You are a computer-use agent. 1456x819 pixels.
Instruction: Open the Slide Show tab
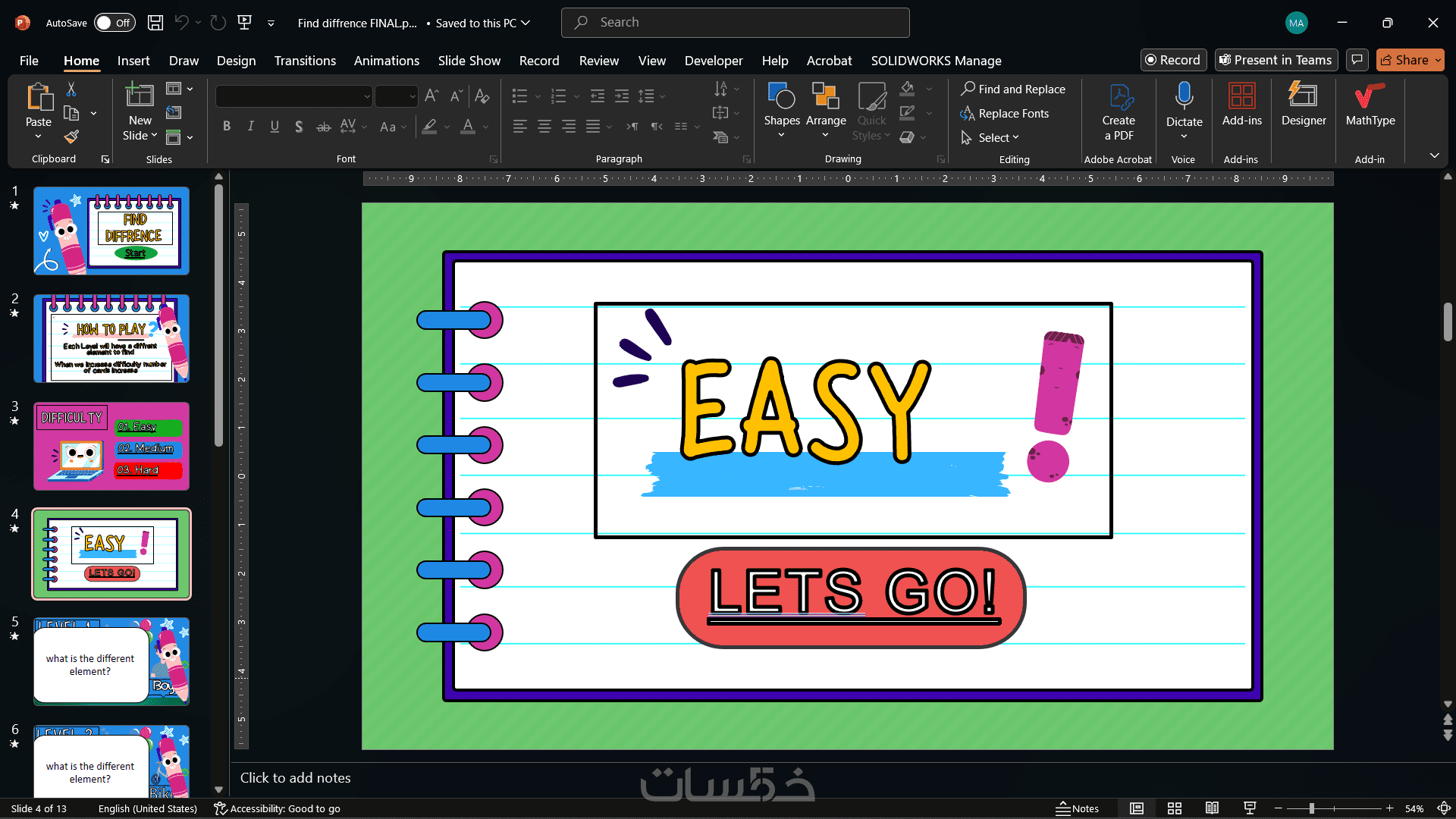tap(469, 61)
